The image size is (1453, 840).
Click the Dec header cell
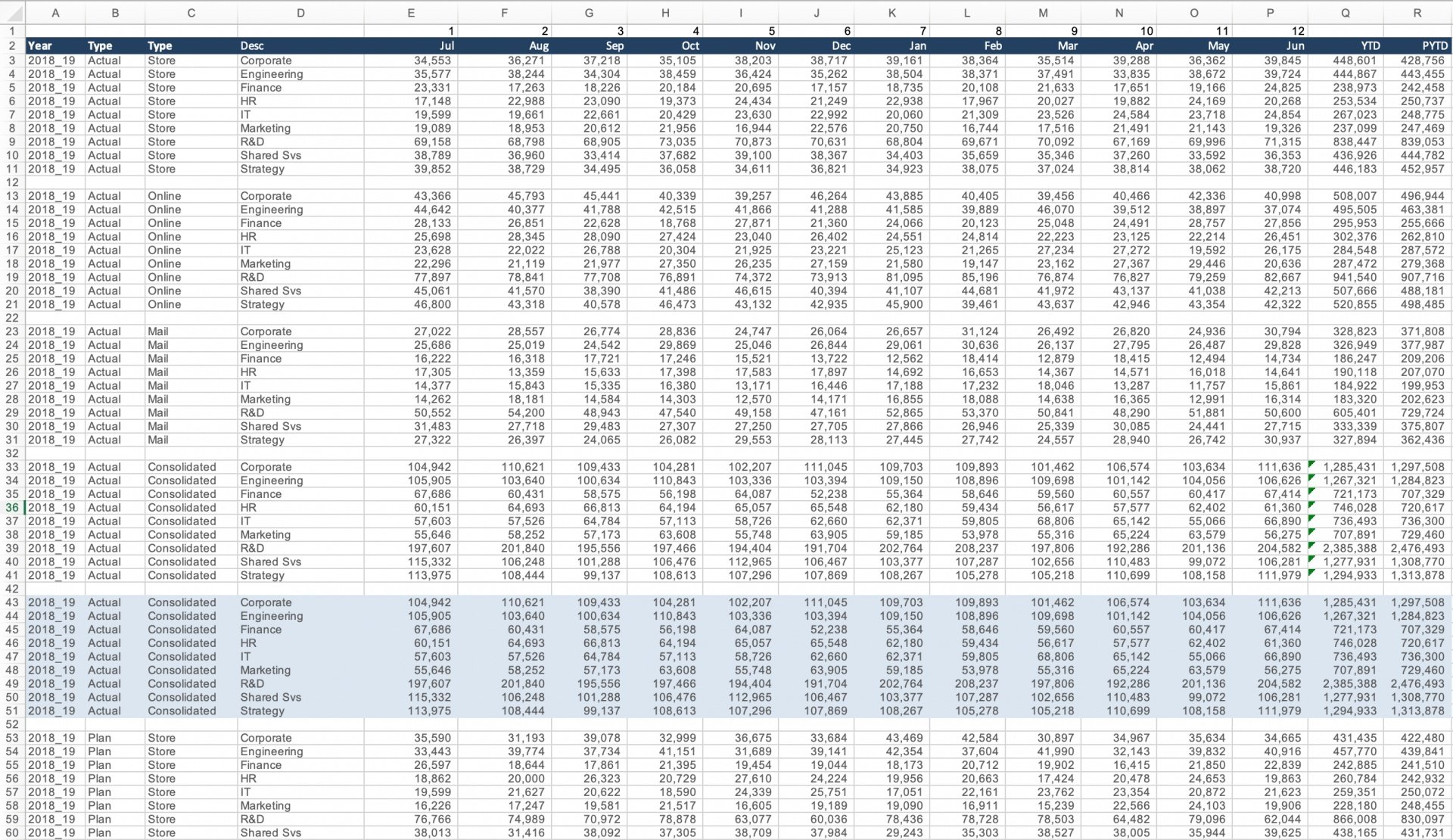pos(817,46)
